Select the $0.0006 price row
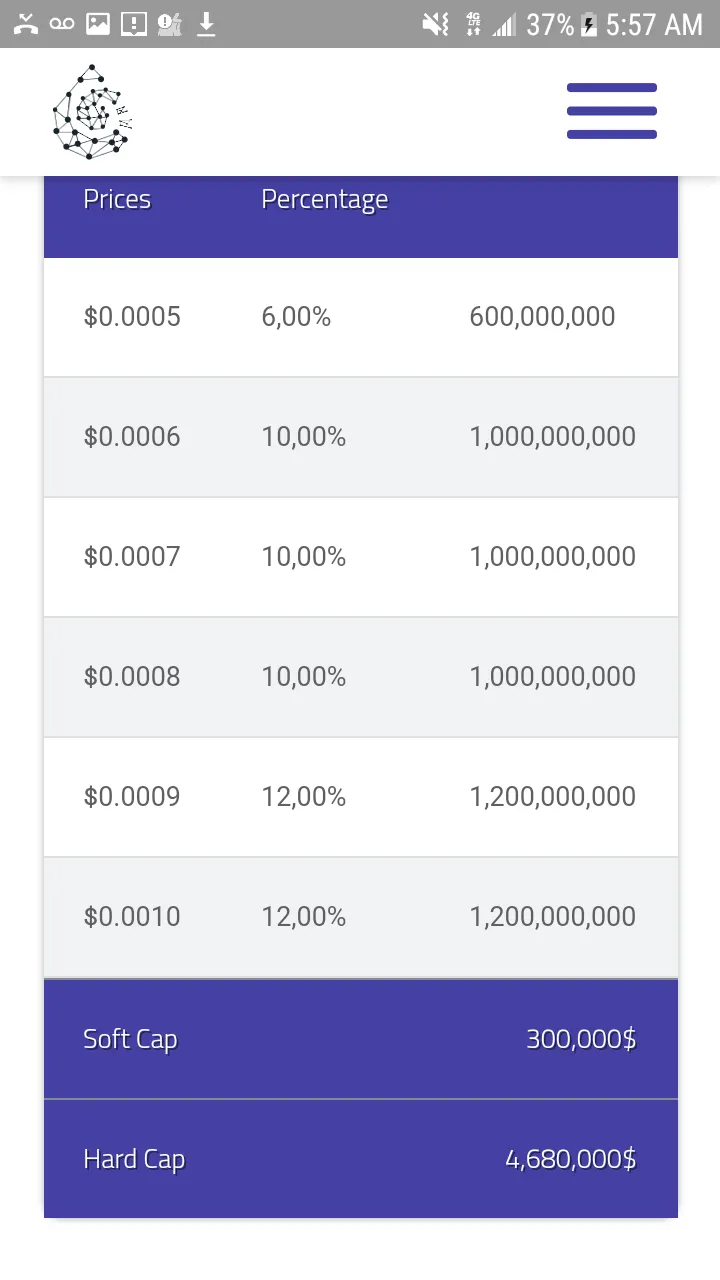The width and height of the screenshot is (720, 1280). 361,437
